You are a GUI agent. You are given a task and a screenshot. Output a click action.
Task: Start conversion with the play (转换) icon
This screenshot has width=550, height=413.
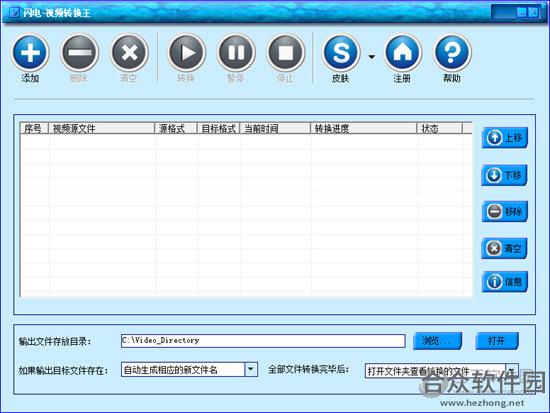pos(186,53)
